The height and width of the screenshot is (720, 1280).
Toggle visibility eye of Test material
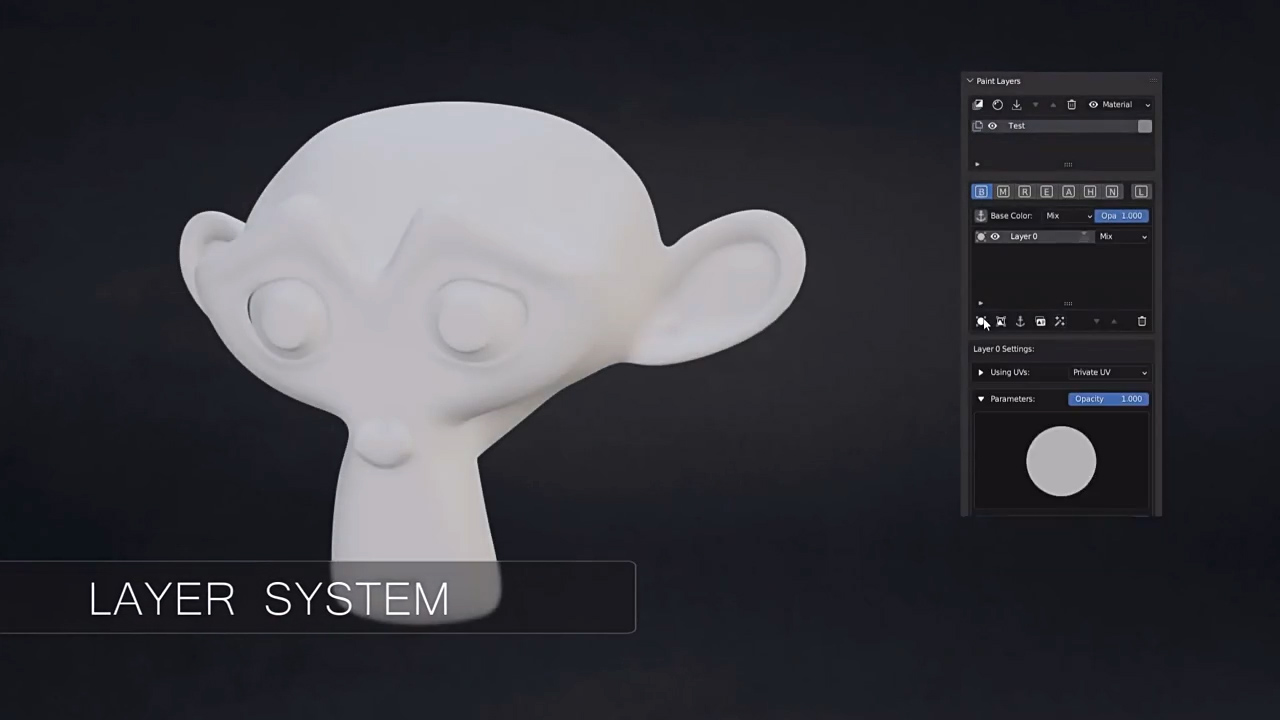(x=992, y=126)
